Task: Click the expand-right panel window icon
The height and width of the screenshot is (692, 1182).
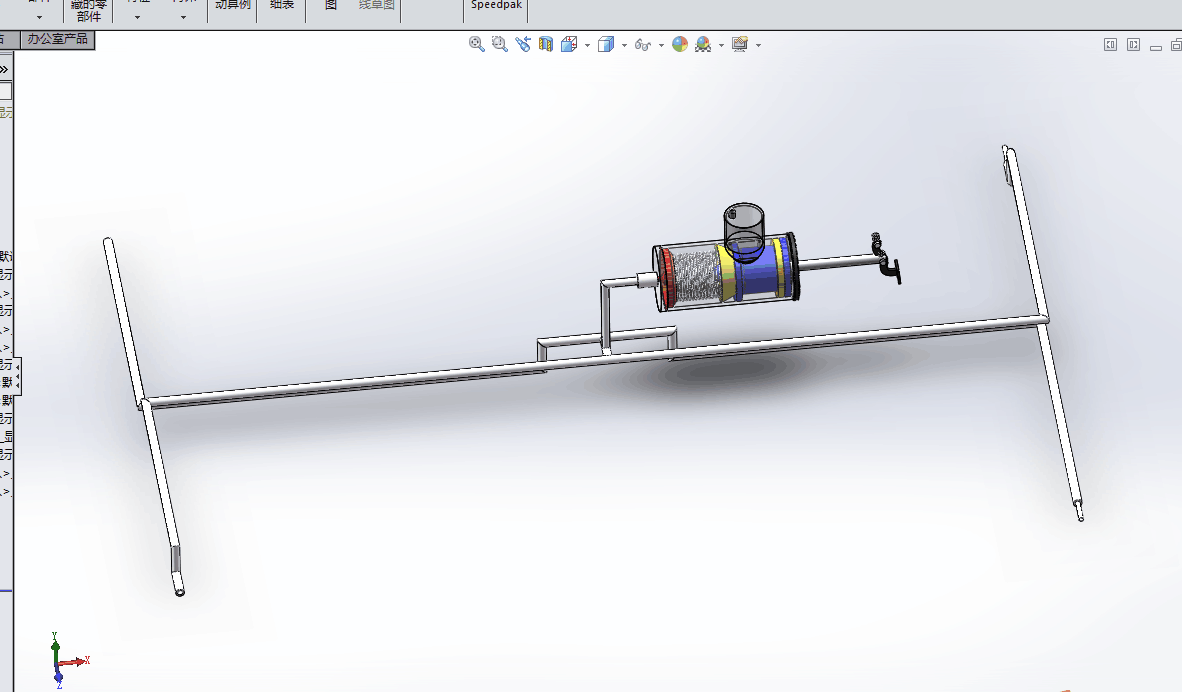Action: tap(1133, 45)
